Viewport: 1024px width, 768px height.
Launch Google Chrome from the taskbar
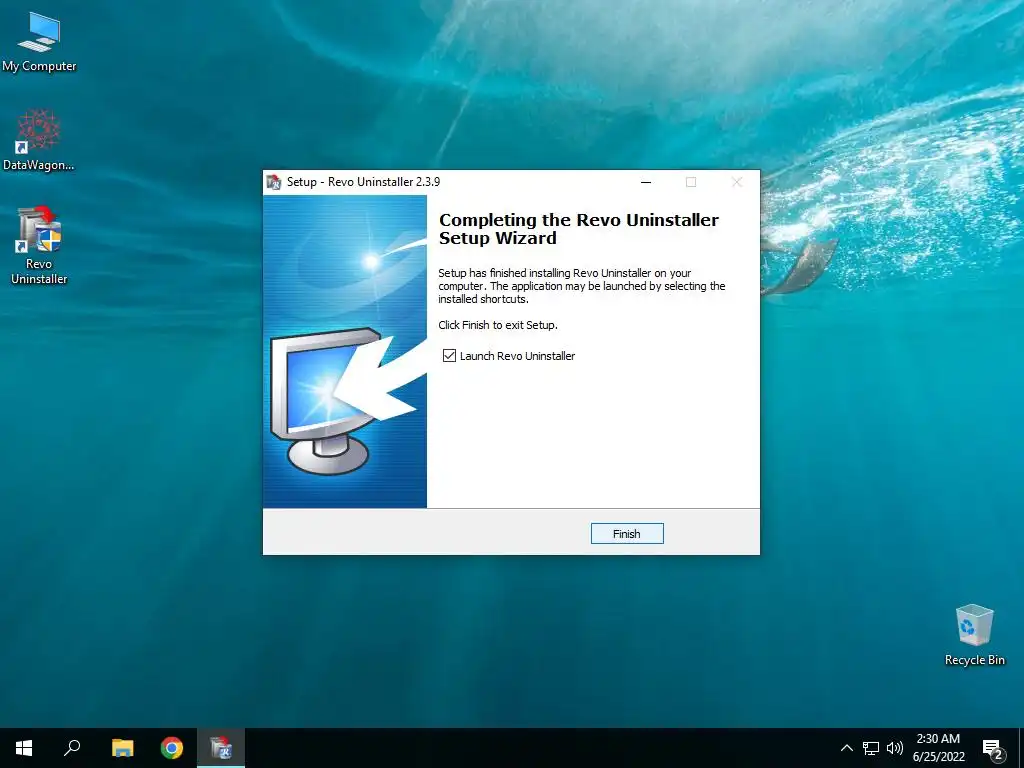172,748
